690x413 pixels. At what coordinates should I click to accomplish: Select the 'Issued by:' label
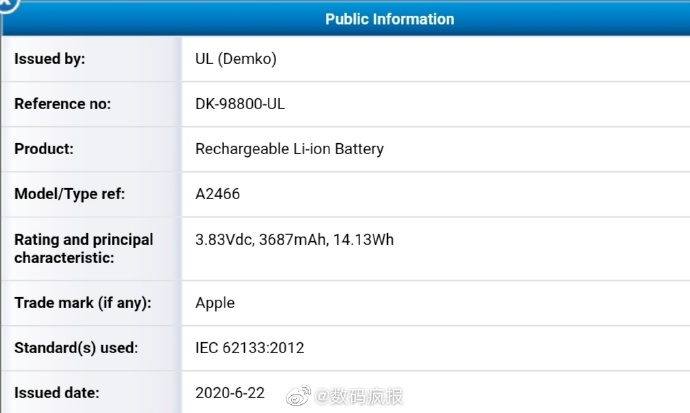[x=49, y=59]
